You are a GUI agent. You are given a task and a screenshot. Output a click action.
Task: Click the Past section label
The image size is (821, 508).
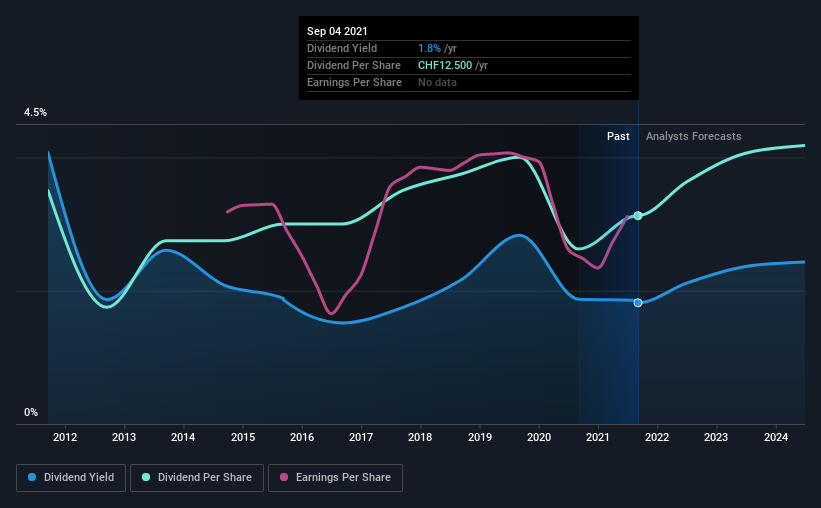(618, 136)
